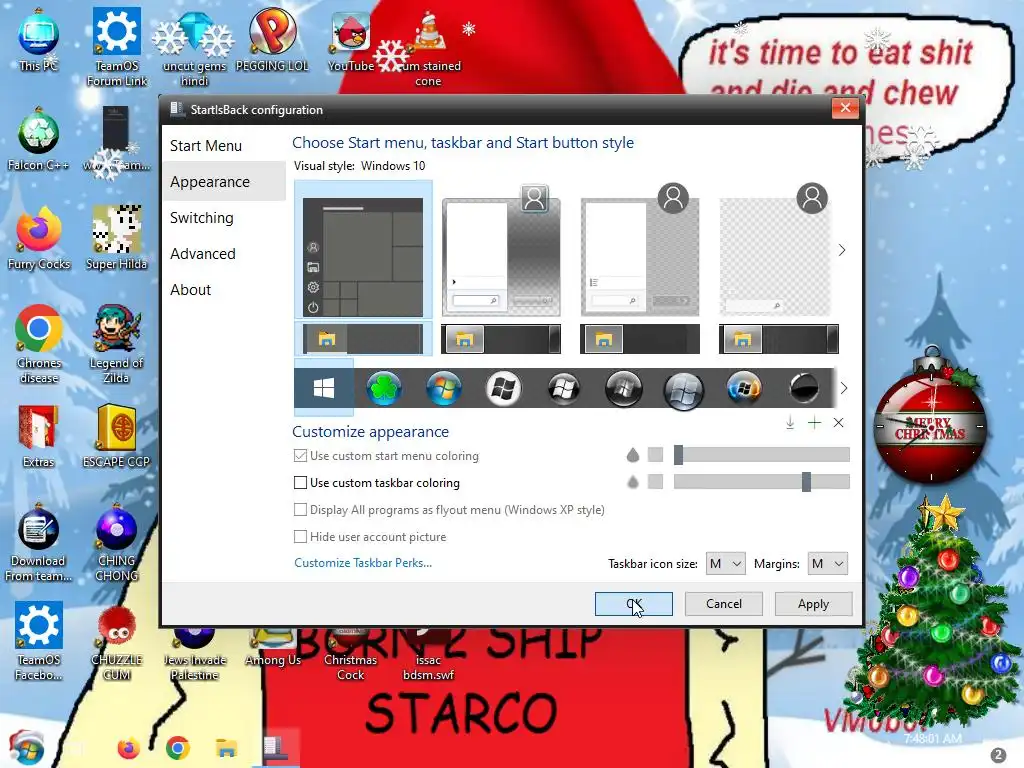Click the Cancel button
This screenshot has width=1024, height=768.
(x=724, y=604)
